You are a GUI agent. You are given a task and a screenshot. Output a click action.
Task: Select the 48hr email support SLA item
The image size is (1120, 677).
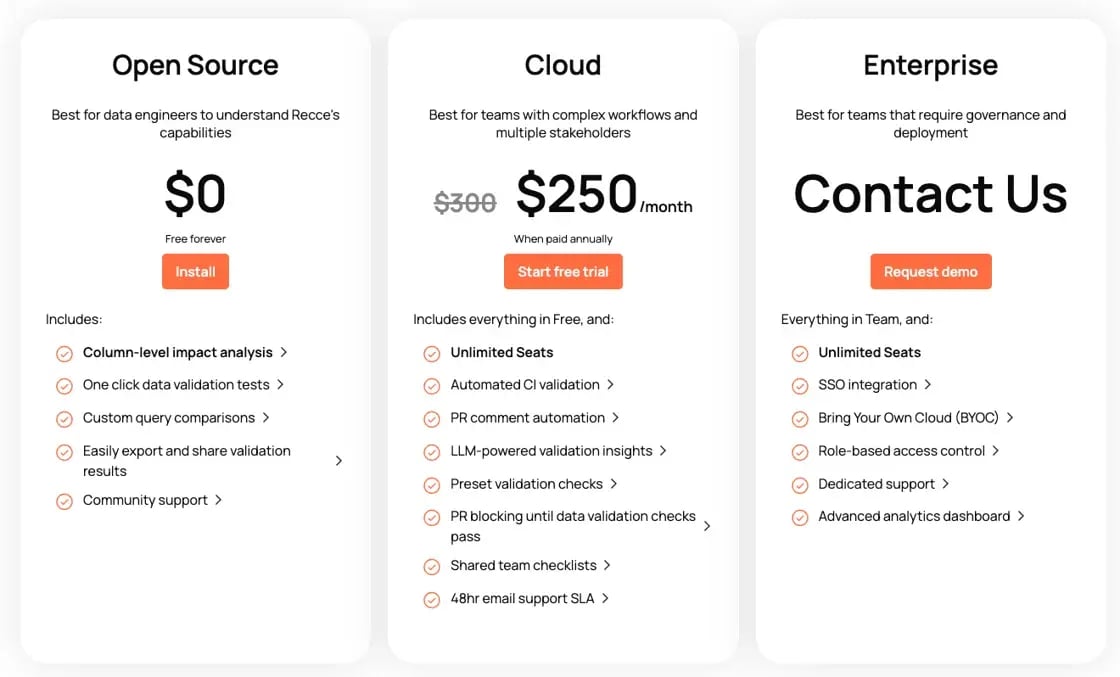[522, 599]
